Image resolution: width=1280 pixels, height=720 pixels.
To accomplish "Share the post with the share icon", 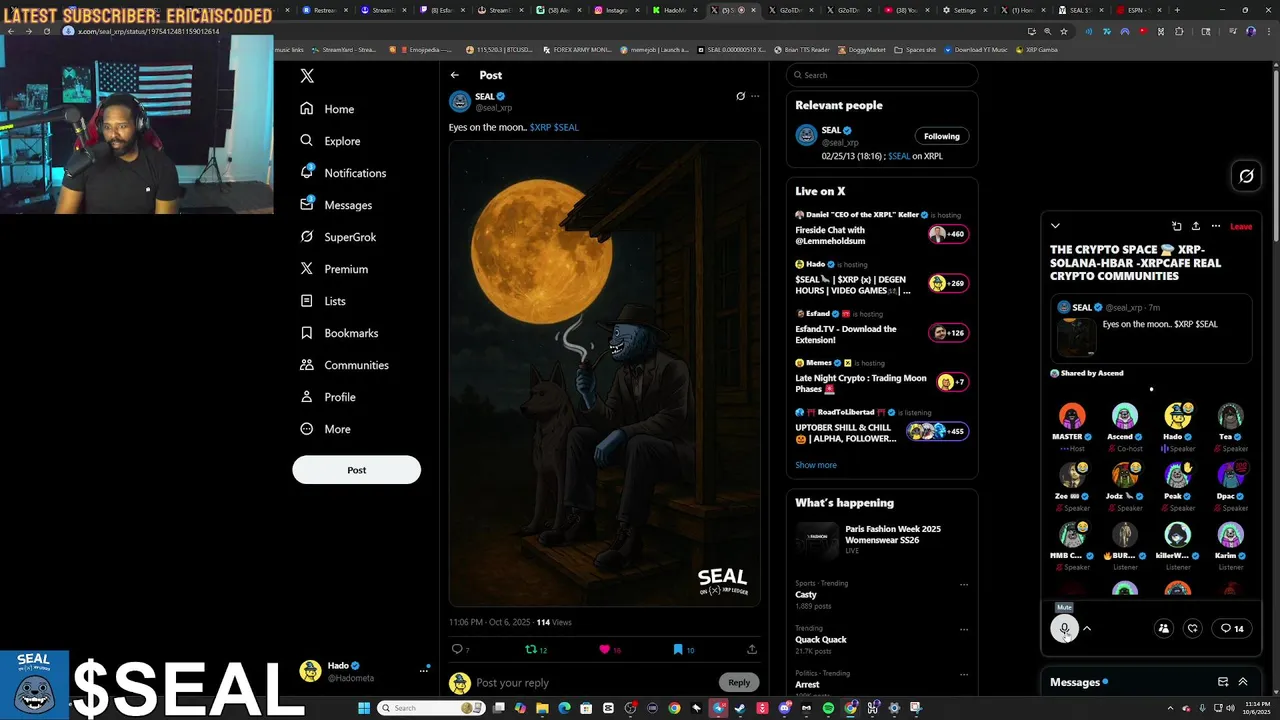I will coord(752,649).
